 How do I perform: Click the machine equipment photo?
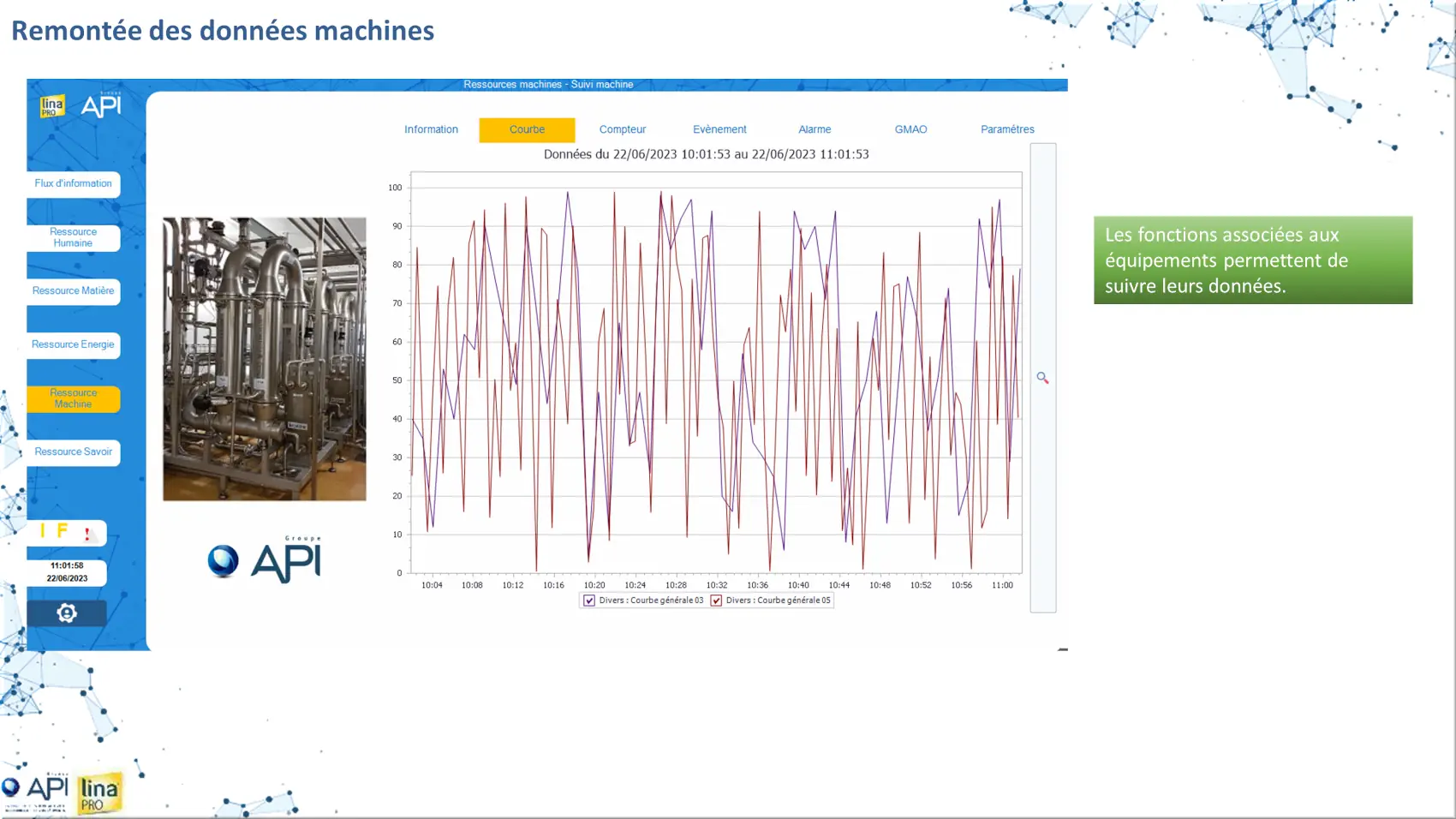[265, 359]
